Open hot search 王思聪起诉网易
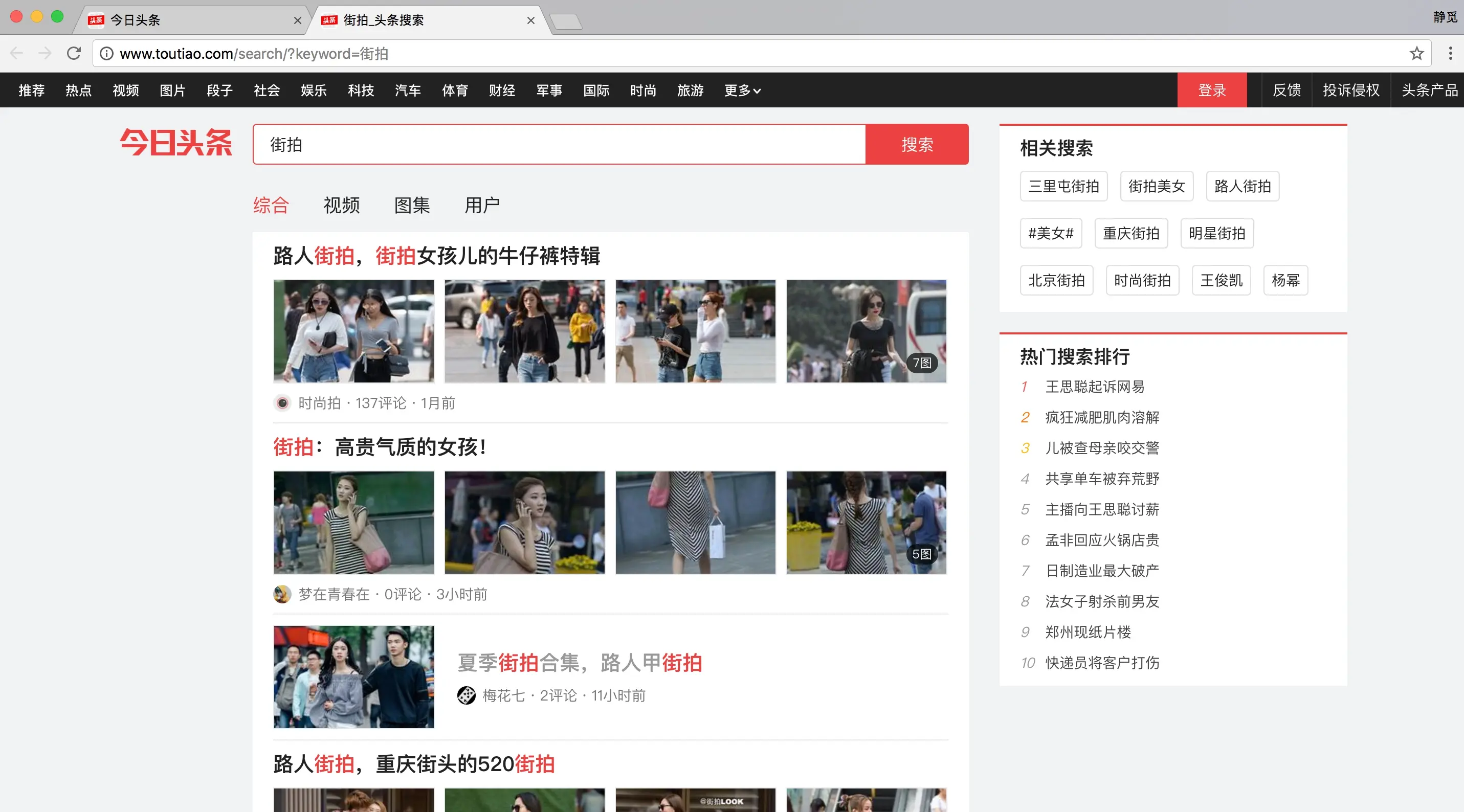The image size is (1464, 812). coord(1095,387)
